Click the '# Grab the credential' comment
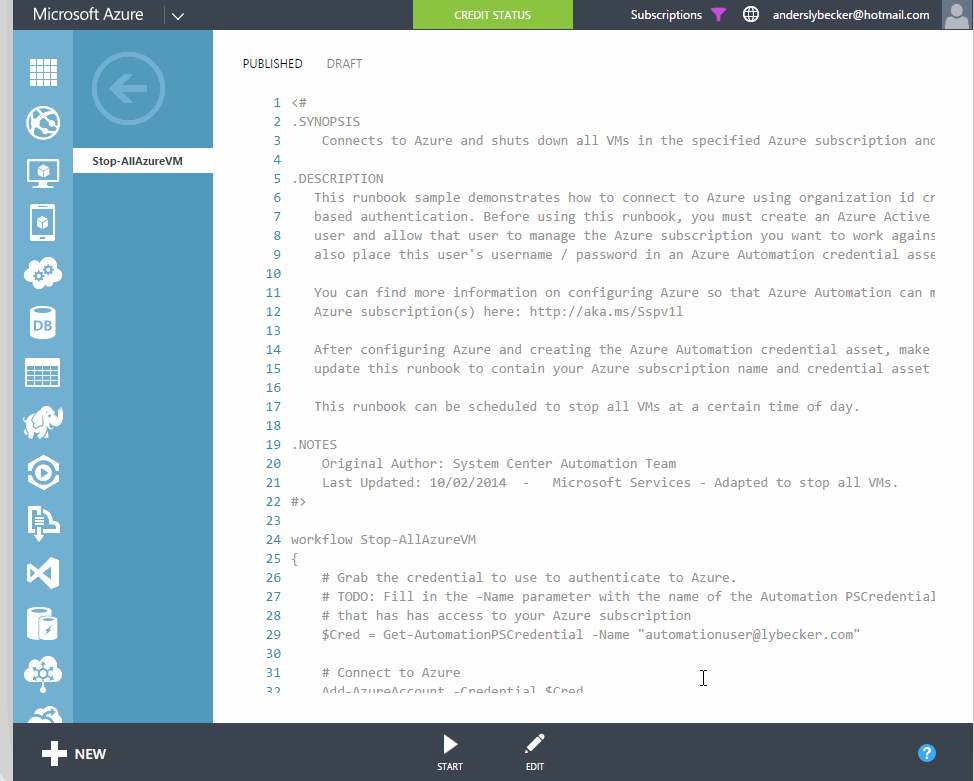 [x=529, y=578]
